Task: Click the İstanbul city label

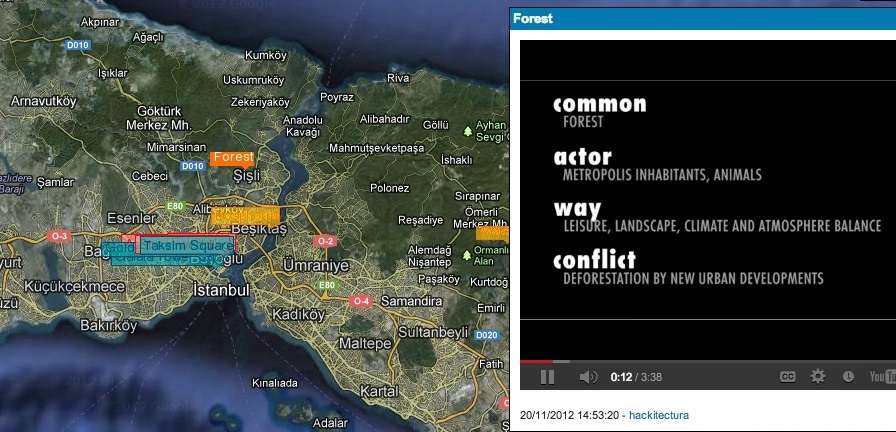Action: click(x=221, y=290)
